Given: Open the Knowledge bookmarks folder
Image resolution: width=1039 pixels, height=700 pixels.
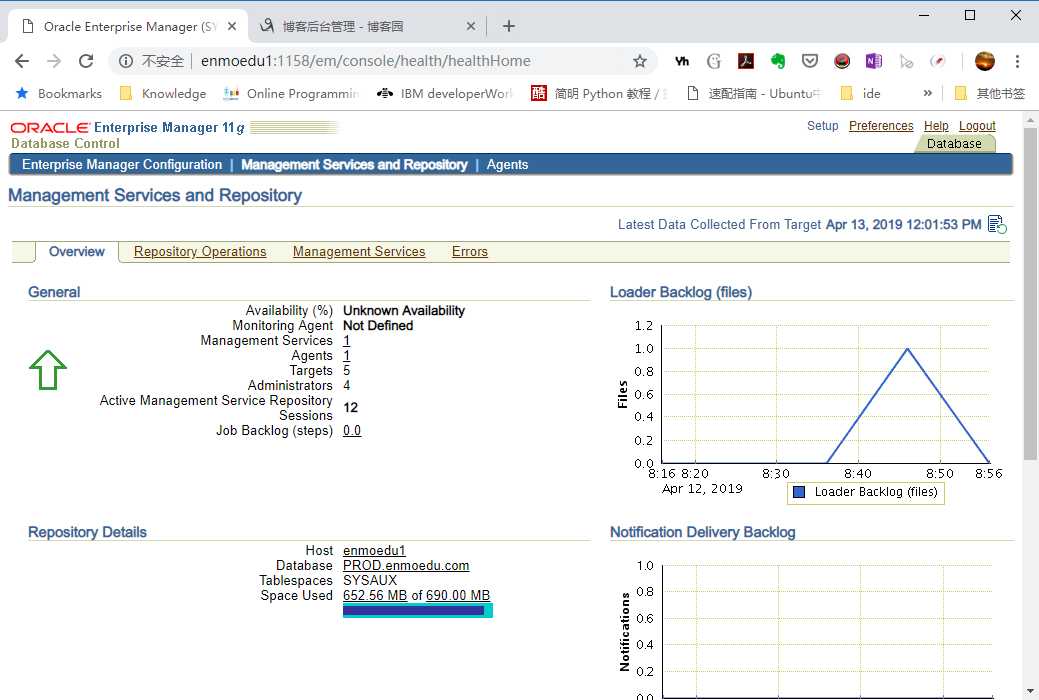Looking at the screenshot, I should pos(163,93).
